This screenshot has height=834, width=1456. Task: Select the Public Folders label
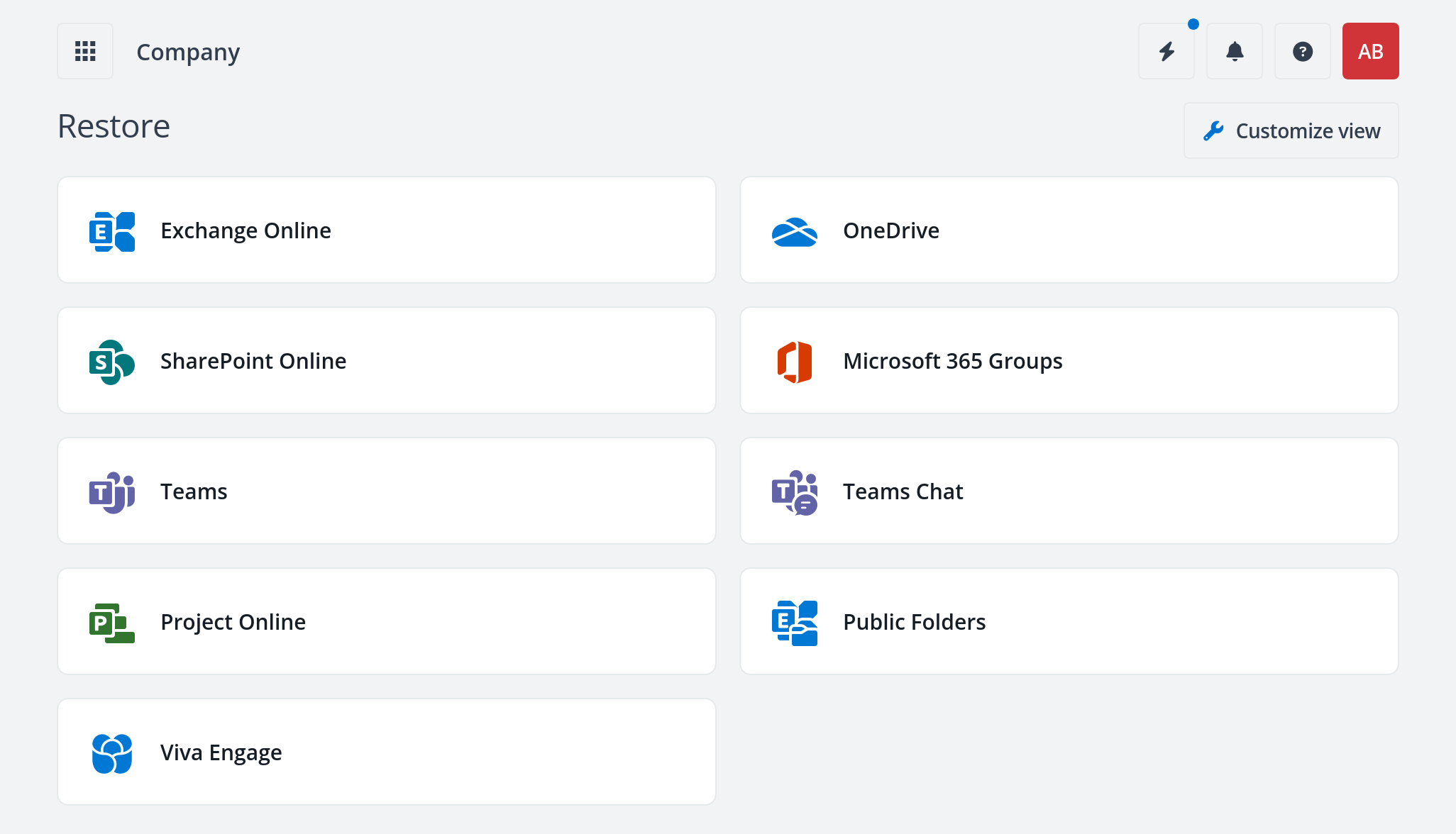[x=915, y=622]
